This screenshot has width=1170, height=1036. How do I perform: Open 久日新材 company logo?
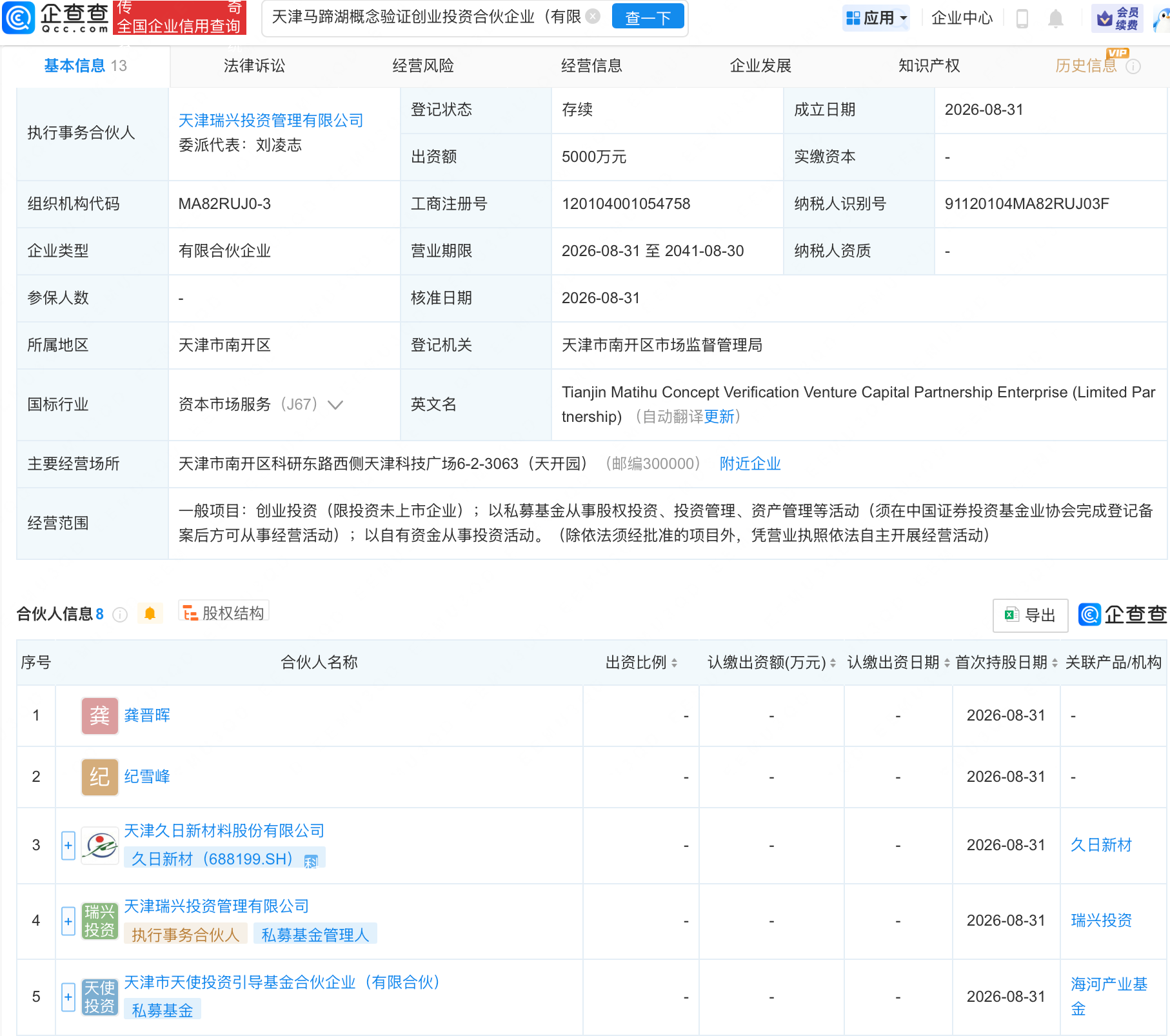pyautogui.click(x=100, y=845)
